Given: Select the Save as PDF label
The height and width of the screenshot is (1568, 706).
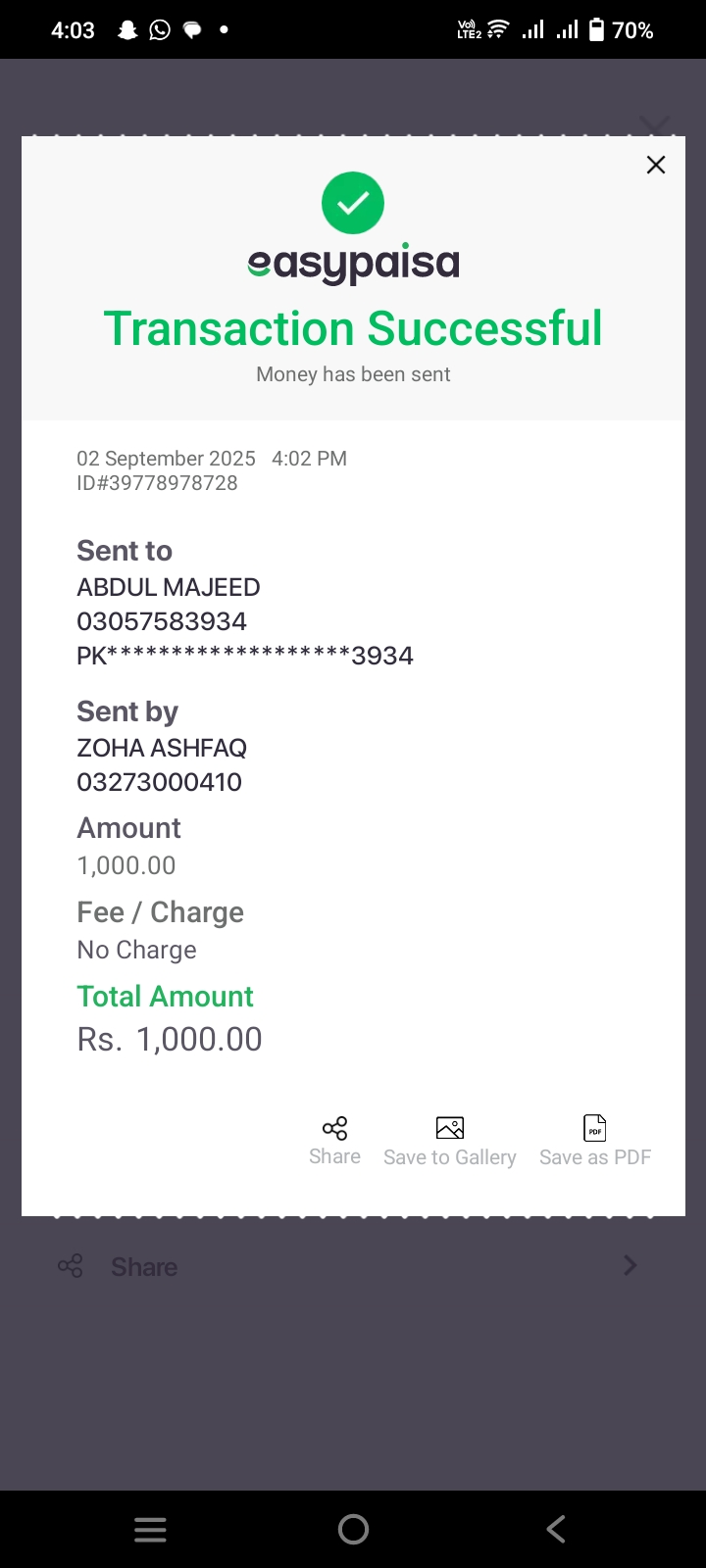Looking at the screenshot, I should [x=595, y=1157].
